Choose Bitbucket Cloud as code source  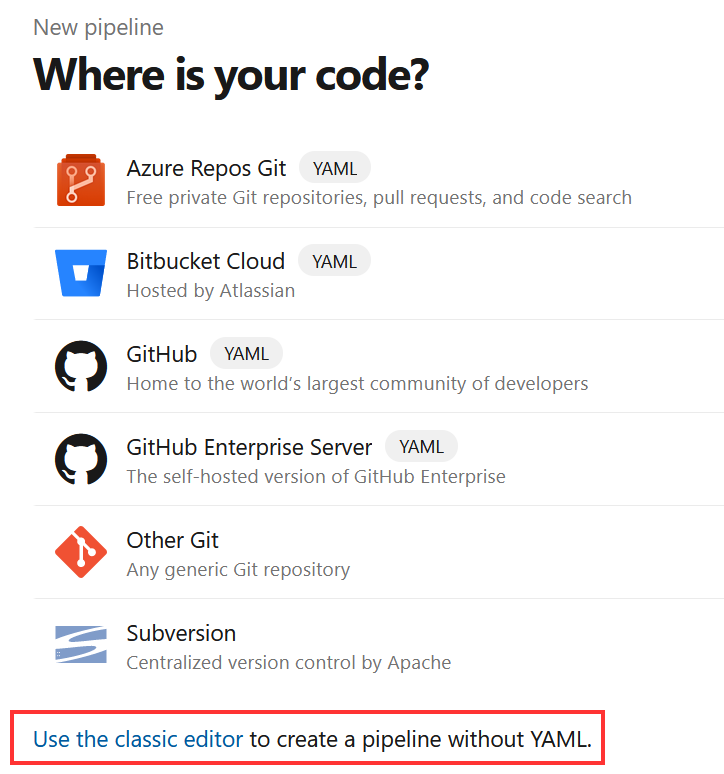pyautogui.click(x=379, y=274)
